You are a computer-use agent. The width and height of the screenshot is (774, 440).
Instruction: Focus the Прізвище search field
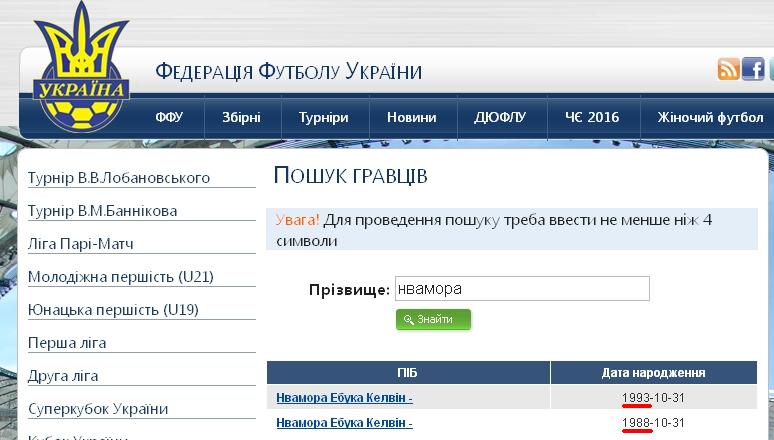[522, 288]
